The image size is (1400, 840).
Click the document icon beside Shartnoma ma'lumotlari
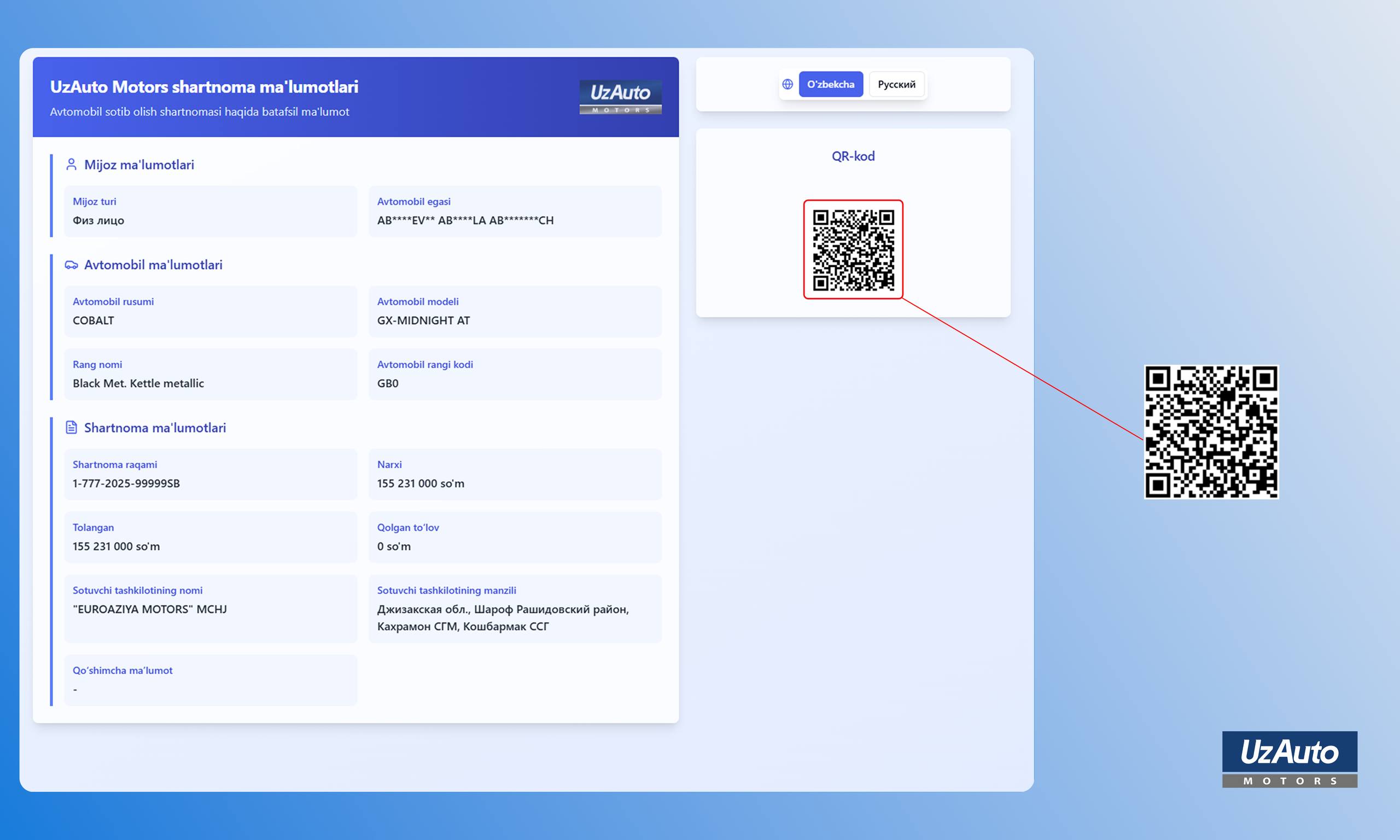point(71,427)
